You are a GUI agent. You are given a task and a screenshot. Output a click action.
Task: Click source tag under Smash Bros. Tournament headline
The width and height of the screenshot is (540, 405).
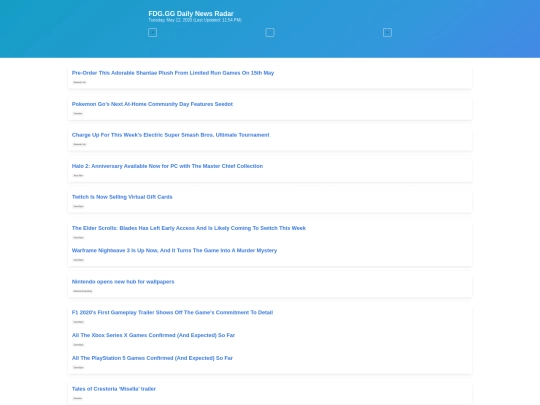(x=80, y=144)
